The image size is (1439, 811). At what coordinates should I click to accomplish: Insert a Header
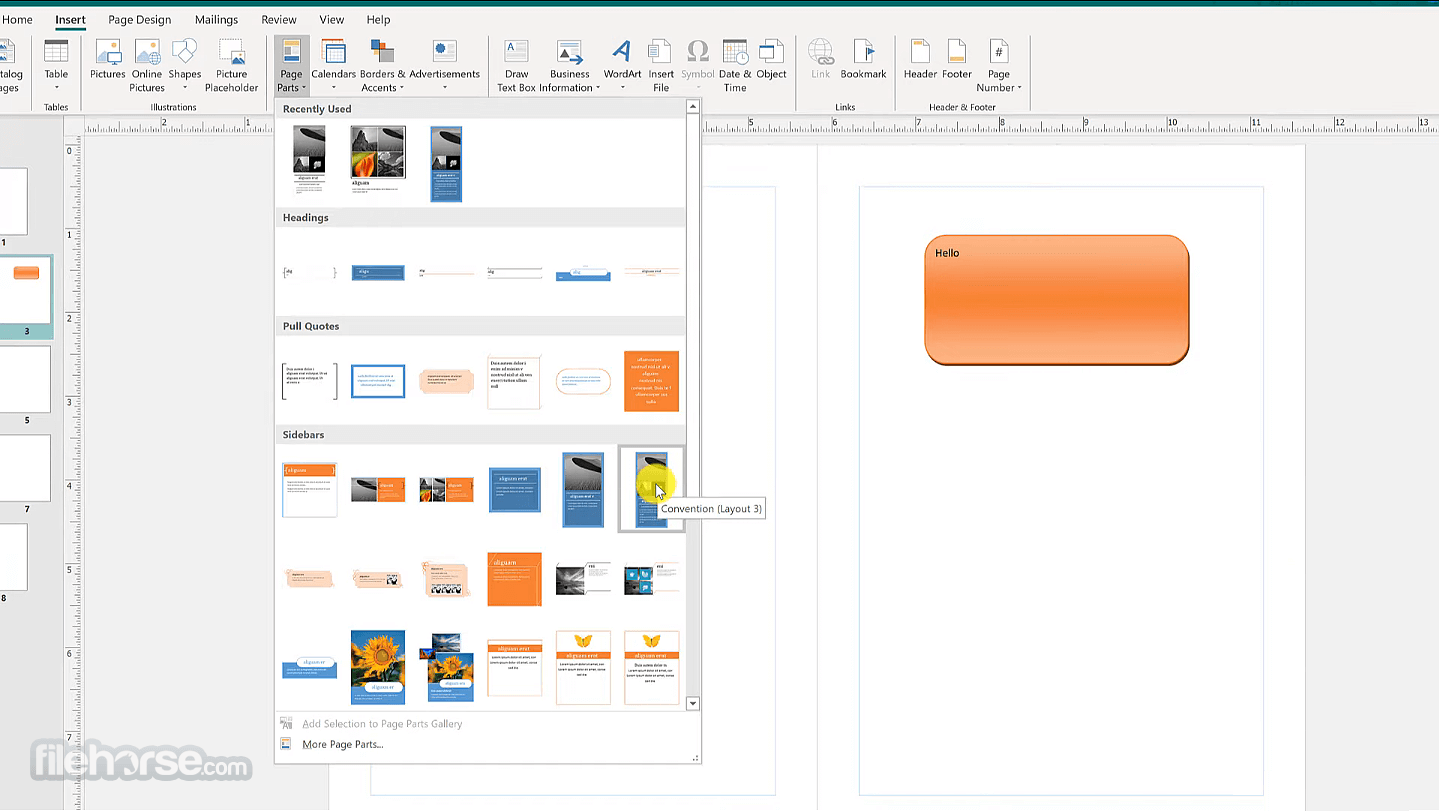coord(920,61)
